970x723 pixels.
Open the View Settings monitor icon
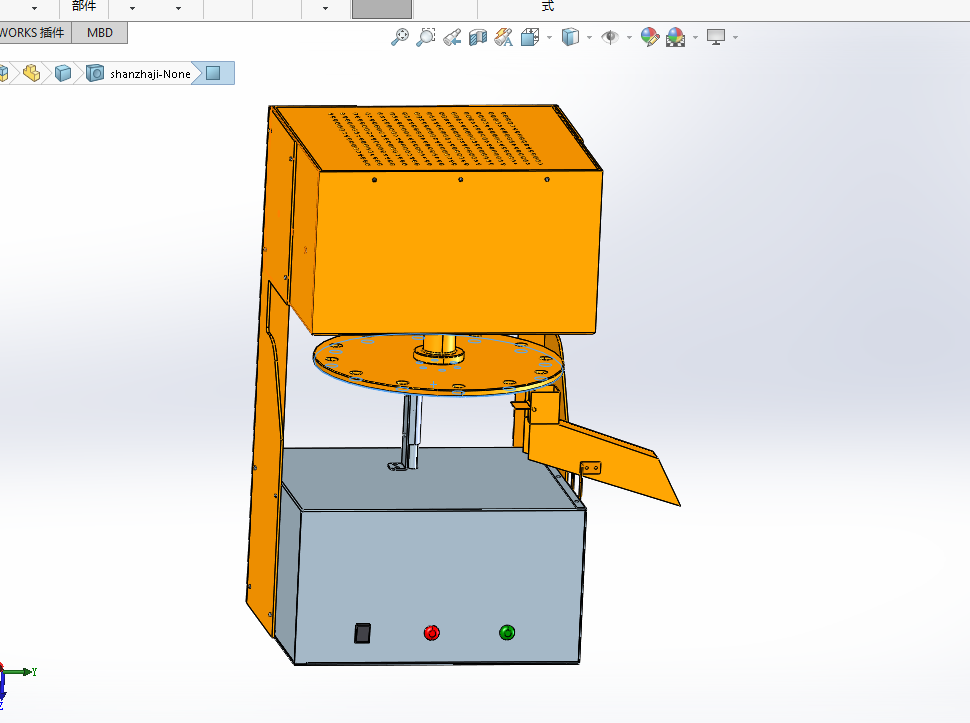[716, 37]
